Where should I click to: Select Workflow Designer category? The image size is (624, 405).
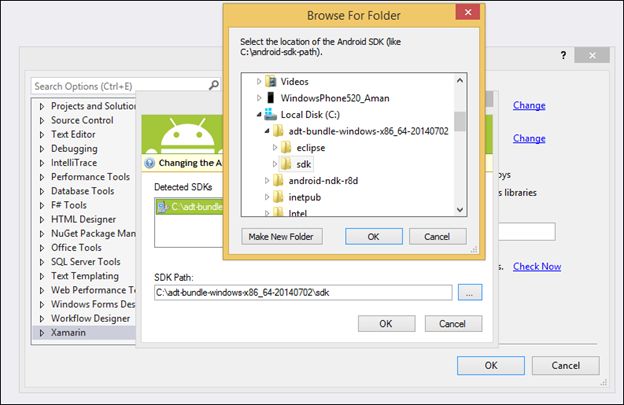pos(90,318)
